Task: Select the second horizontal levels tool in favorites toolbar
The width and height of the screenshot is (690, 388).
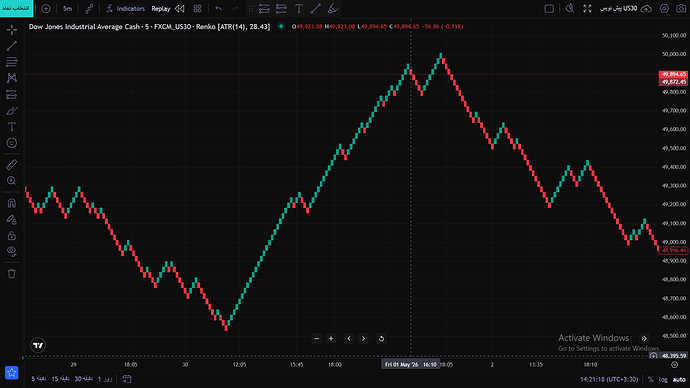Action: (281, 9)
